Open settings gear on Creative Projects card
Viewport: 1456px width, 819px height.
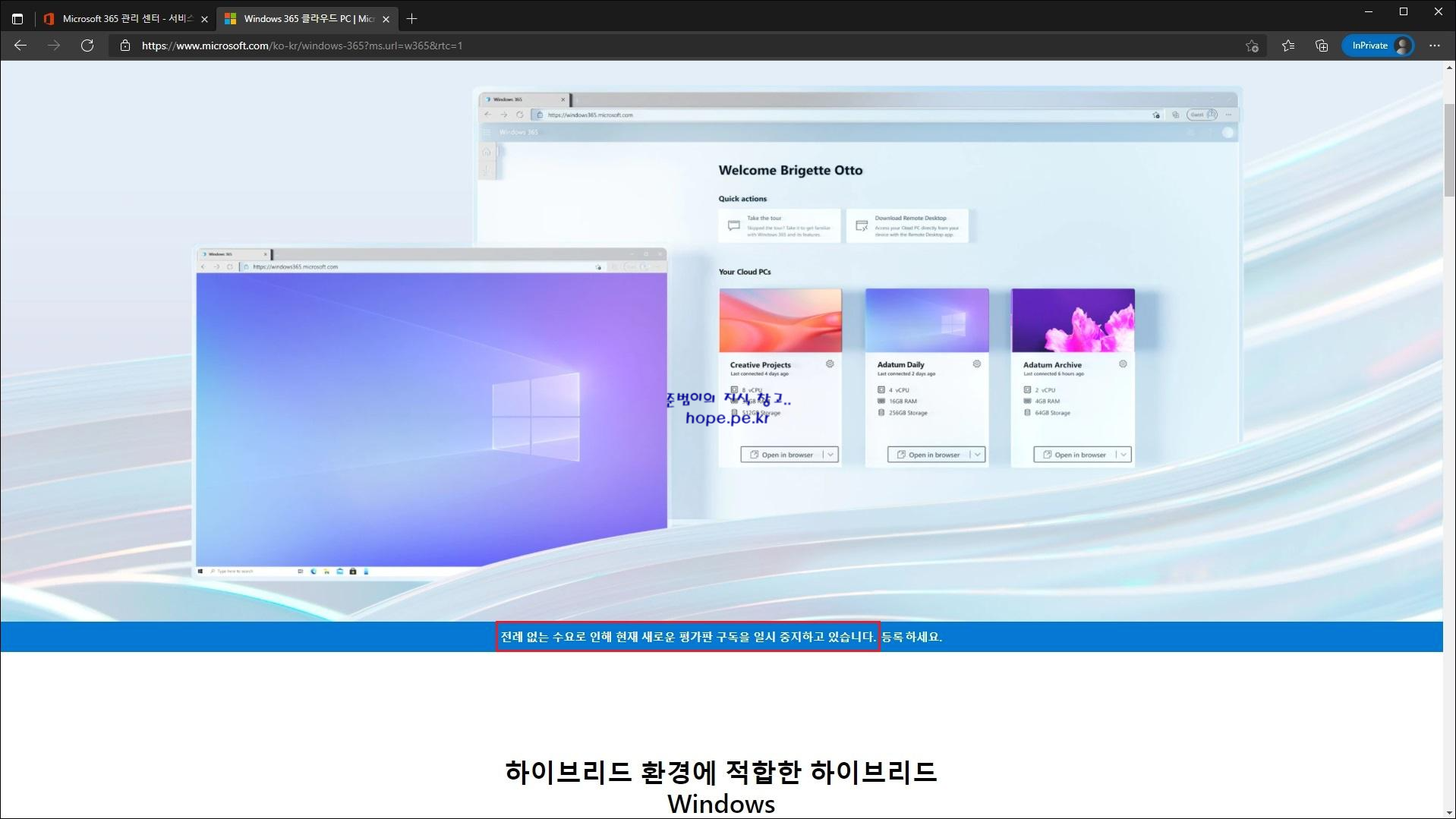point(830,364)
